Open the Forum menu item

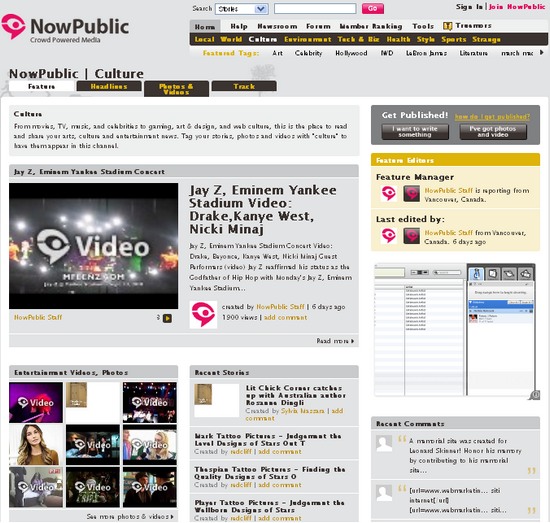pos(318,26)
